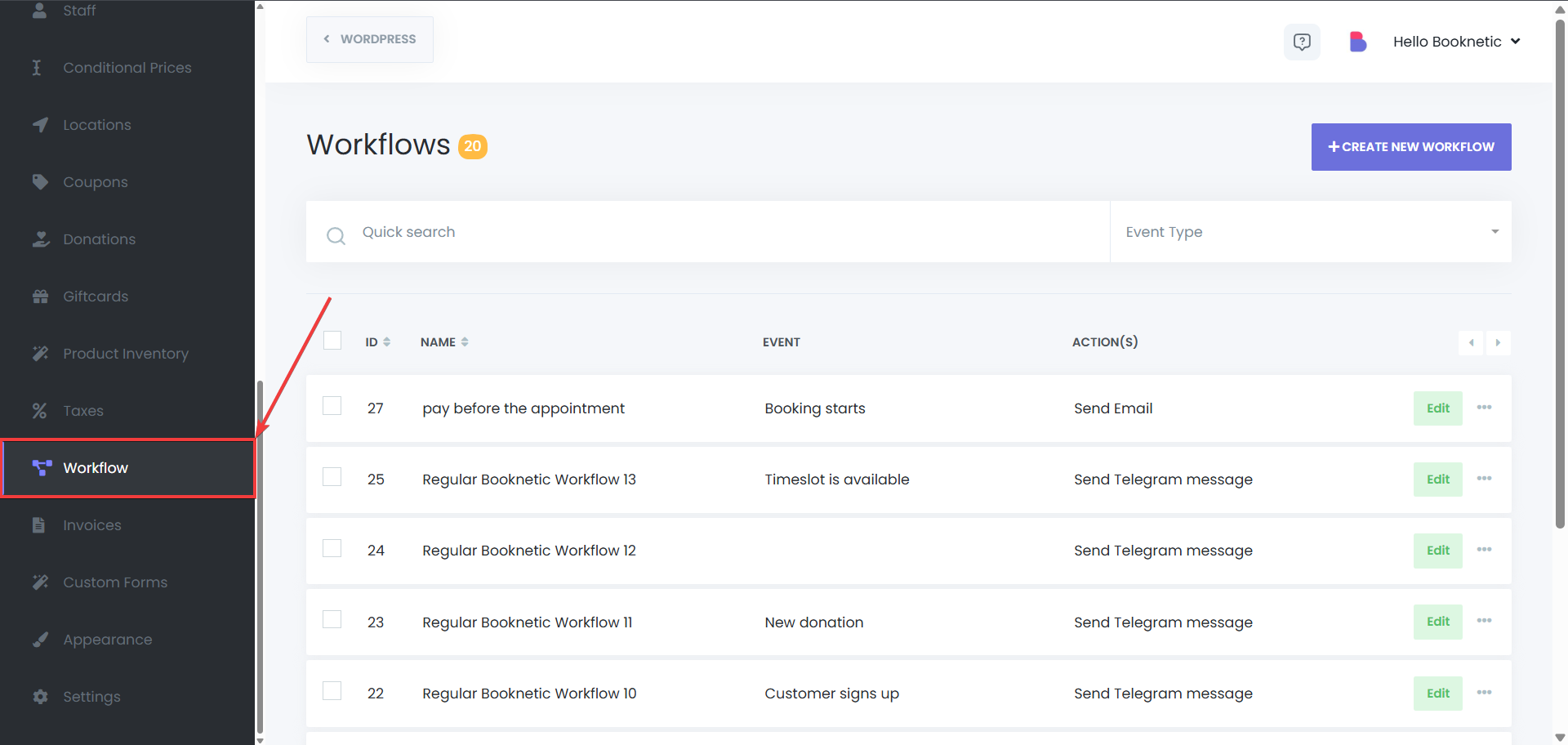The image size is (1568, 745).
Task: Open Appearance menu item
Action: [x=127, y=640]
